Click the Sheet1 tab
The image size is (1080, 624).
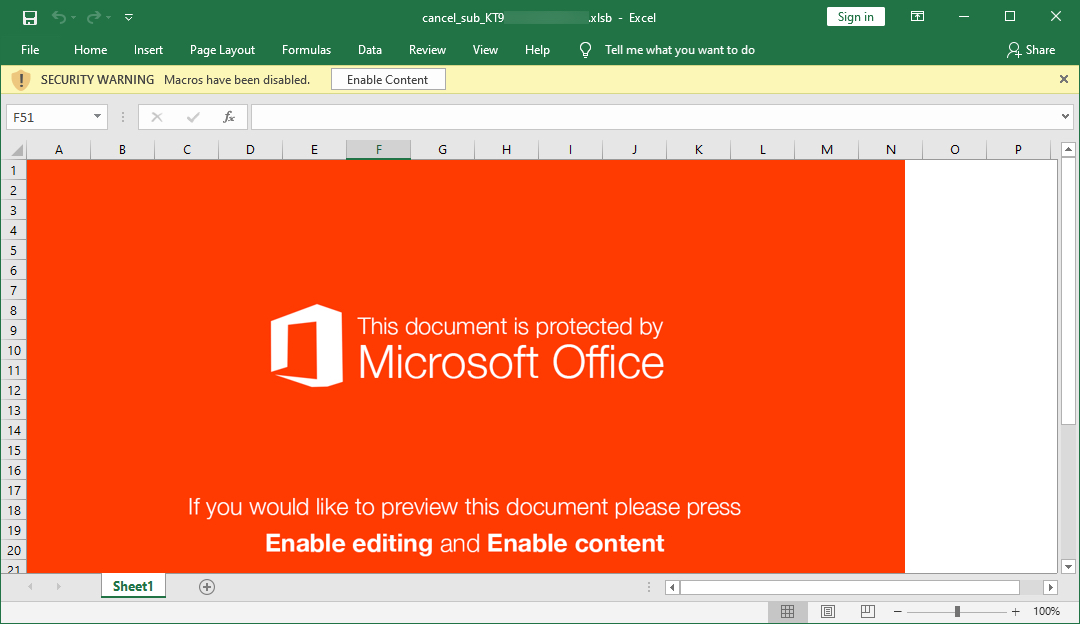click(x=133, y=586)
